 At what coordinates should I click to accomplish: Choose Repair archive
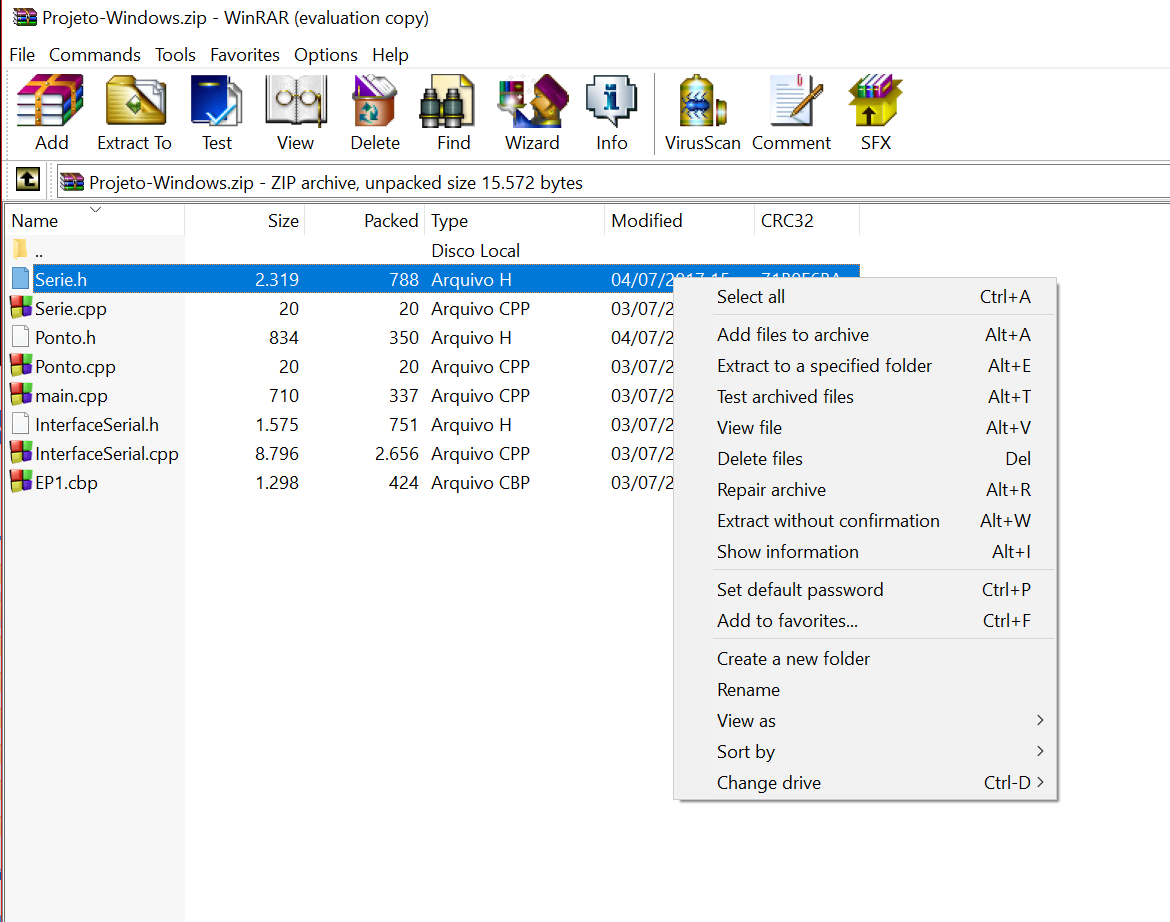[x=865, y=489]
